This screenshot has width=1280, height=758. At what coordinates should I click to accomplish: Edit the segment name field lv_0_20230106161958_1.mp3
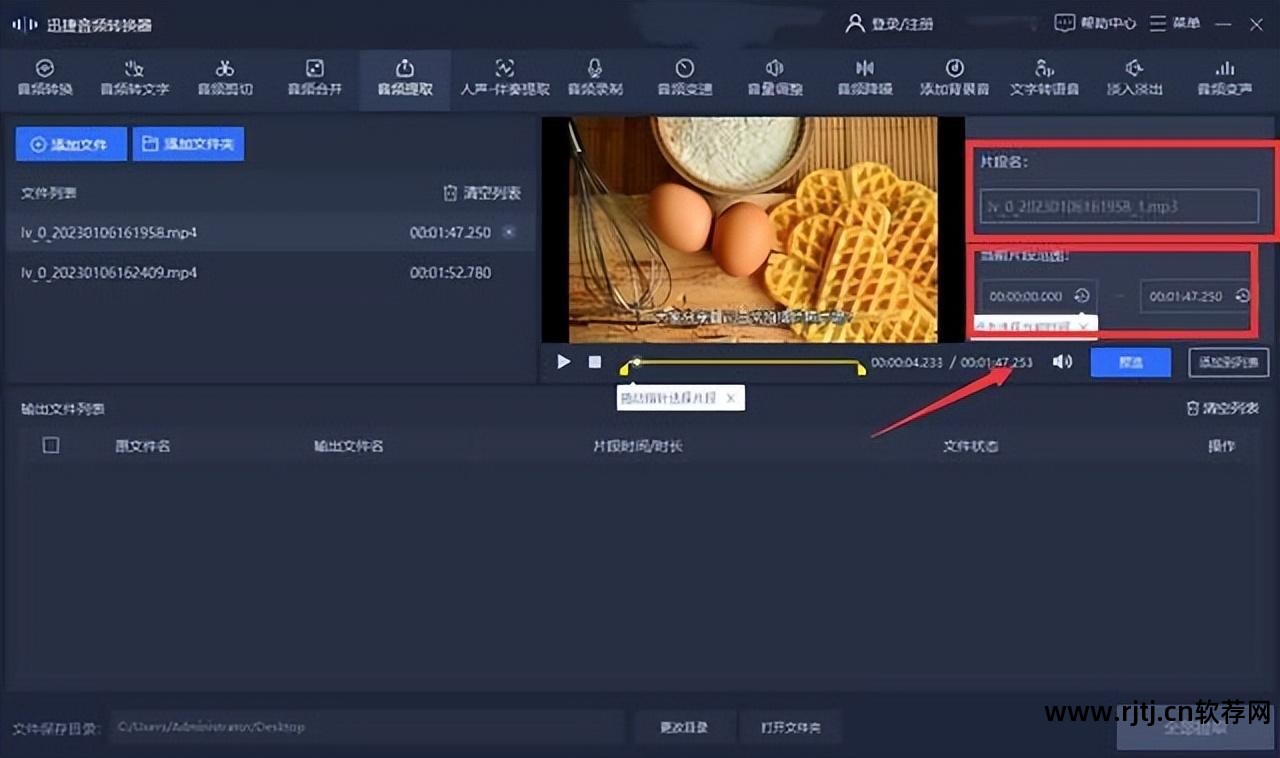[1119, 206]
